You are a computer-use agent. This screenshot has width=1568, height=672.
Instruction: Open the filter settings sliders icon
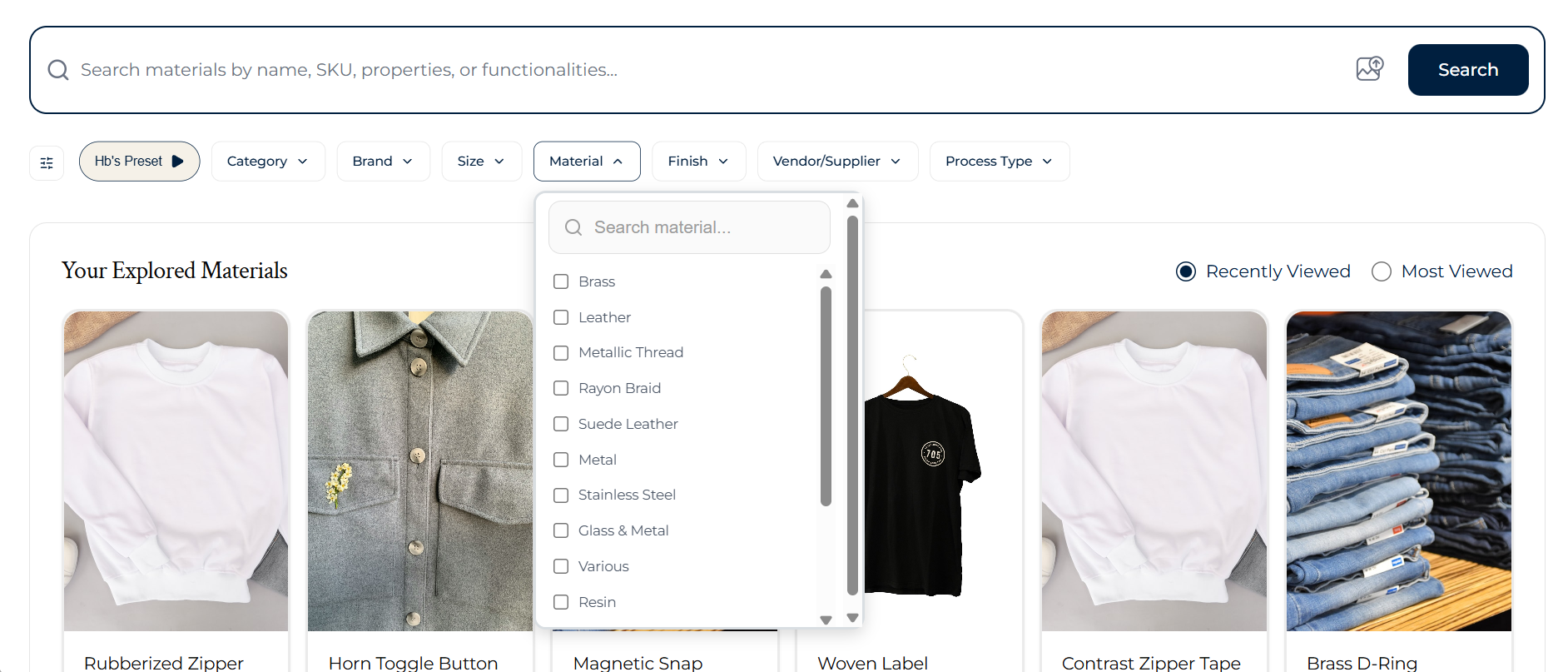47,162
